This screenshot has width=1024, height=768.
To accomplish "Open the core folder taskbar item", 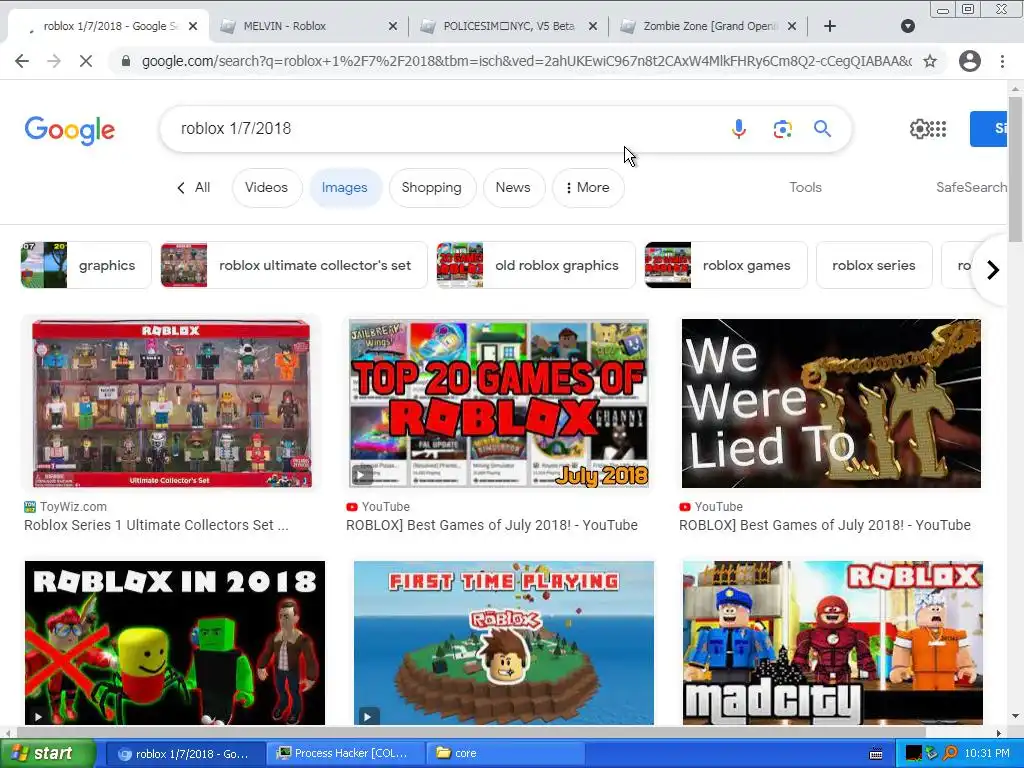I will click(x=507, y=754).
